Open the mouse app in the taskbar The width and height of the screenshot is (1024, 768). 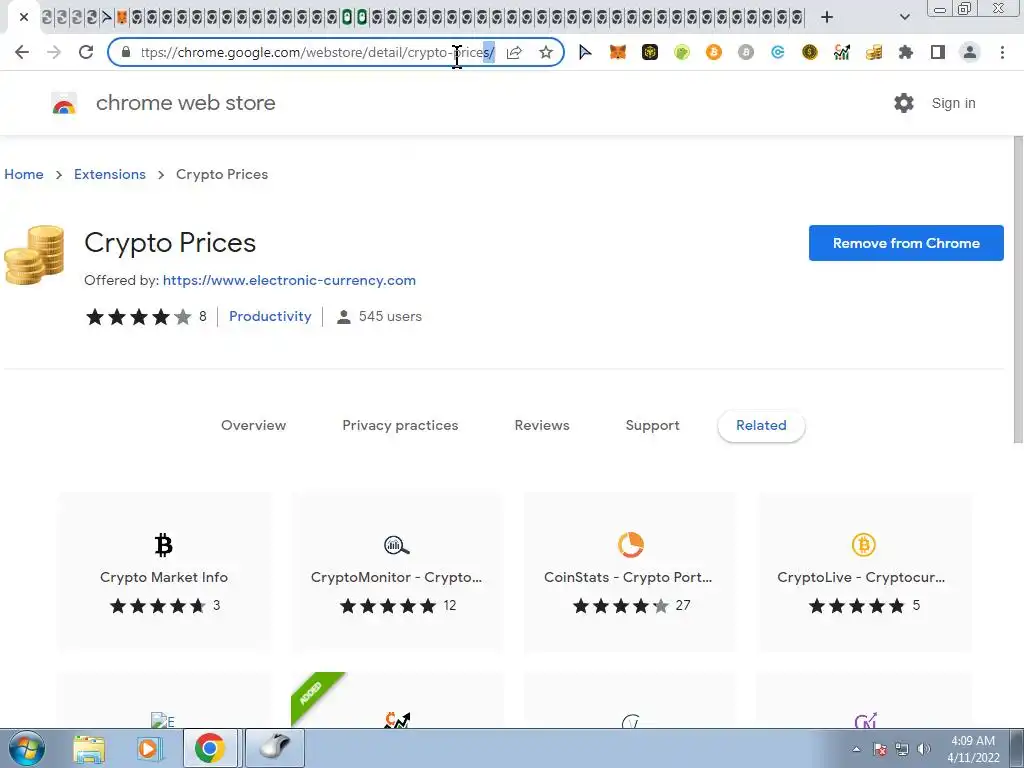[x=274, y=748]
